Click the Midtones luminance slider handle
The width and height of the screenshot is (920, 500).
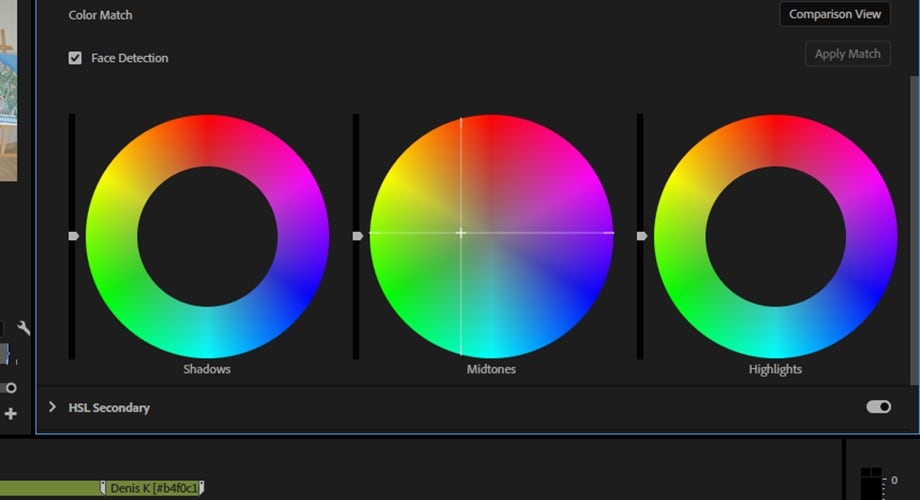[357, 236]
